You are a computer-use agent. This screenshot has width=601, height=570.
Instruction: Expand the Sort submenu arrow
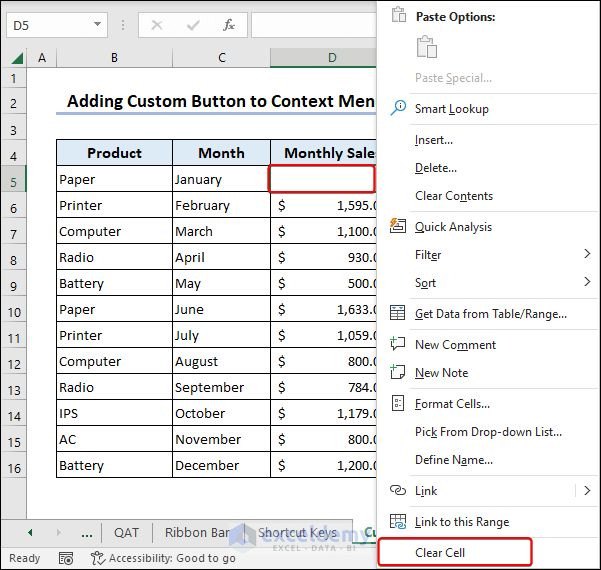click(587, 282)
